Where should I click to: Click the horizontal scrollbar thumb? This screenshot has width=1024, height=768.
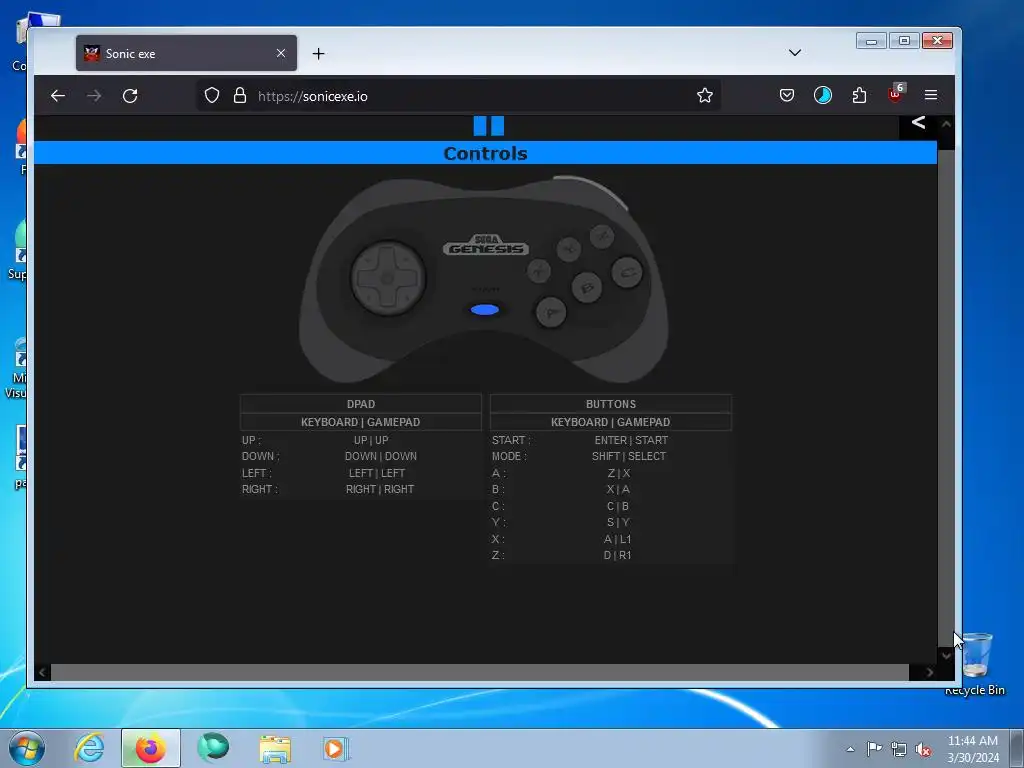click(x=480, y=672)
